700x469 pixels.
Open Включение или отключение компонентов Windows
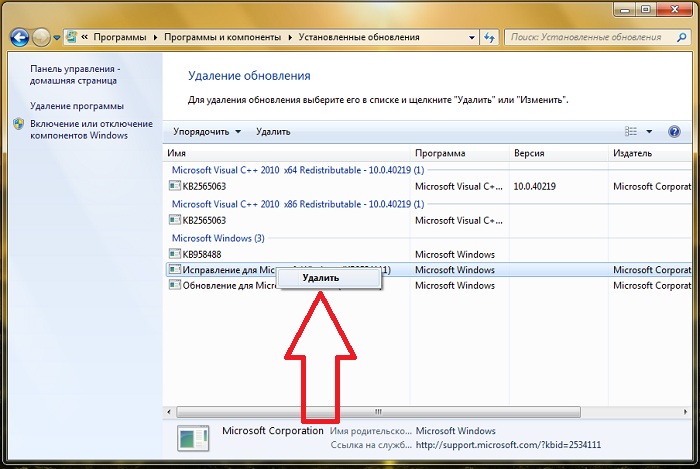[91, 129]
